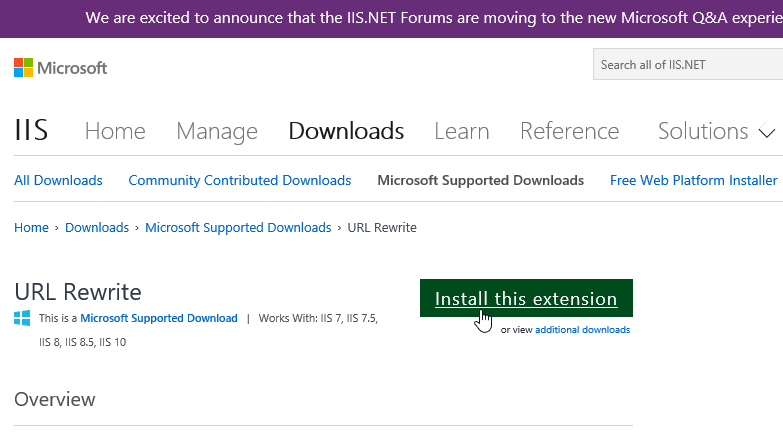Select the All Downloads sub-tab
783x437 pixels.
pyautogui.click(x=58, y=180)
